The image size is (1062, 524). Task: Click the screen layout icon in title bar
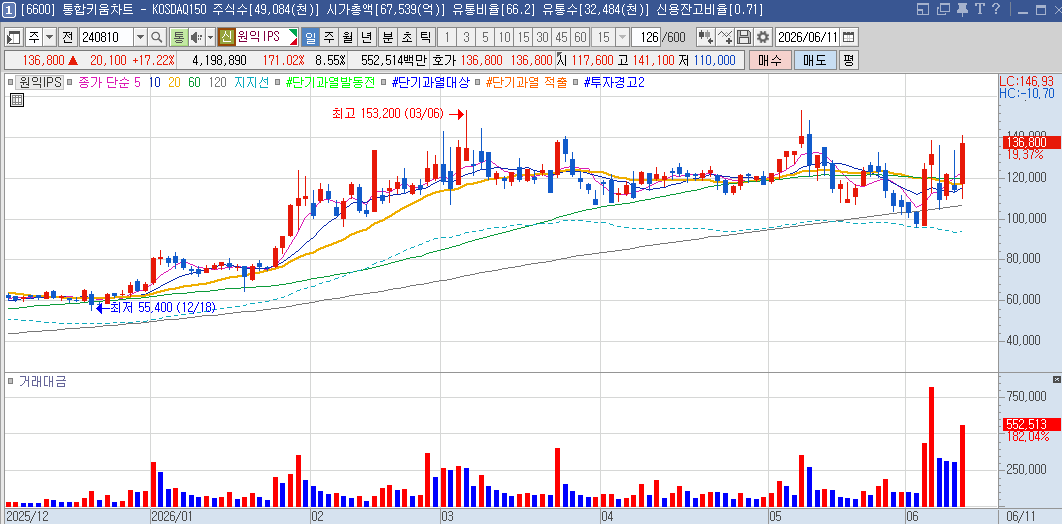click(x=923, y=9)
